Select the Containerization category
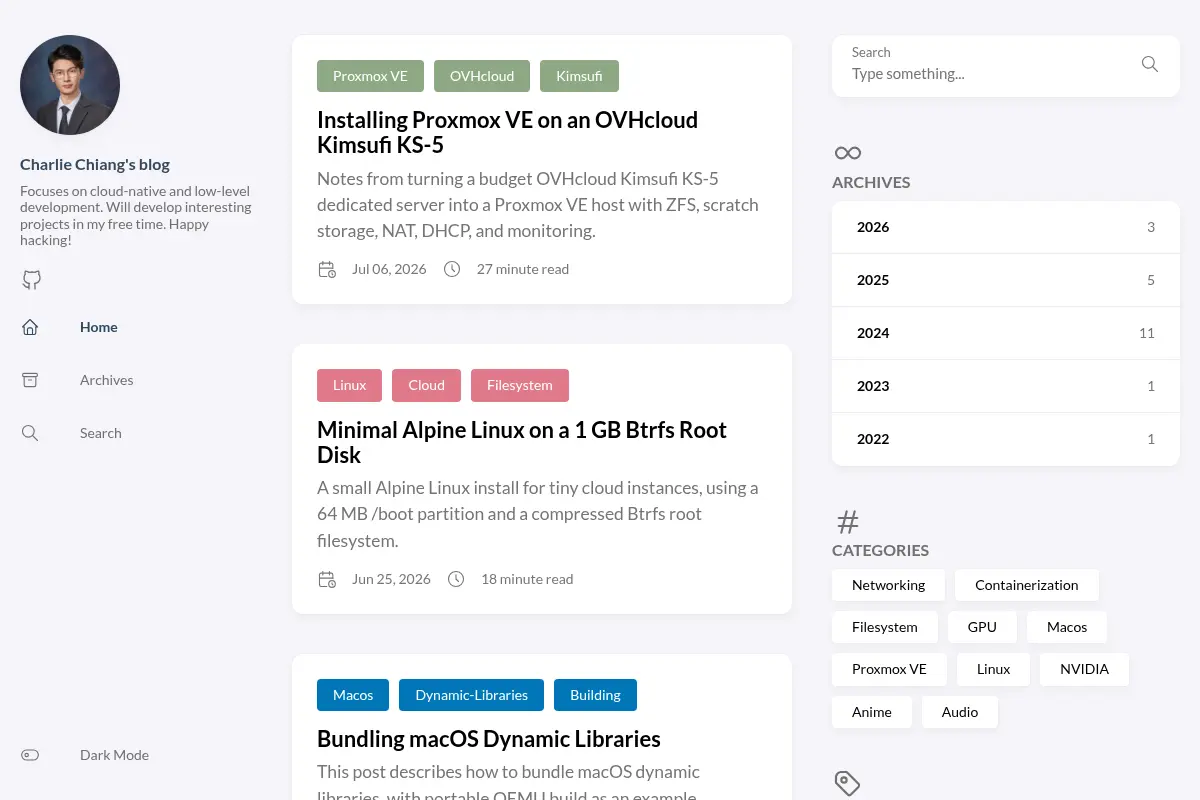 click(1027, 585)
